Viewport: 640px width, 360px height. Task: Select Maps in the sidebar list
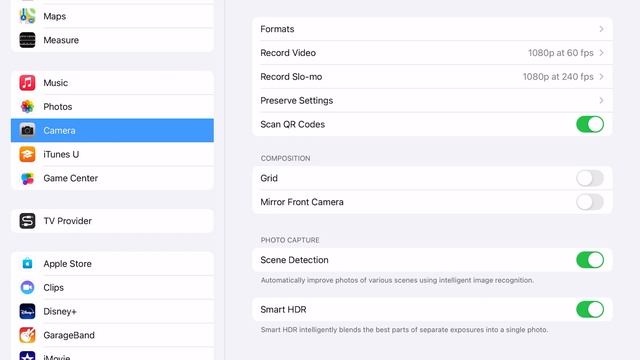[112, 16]
